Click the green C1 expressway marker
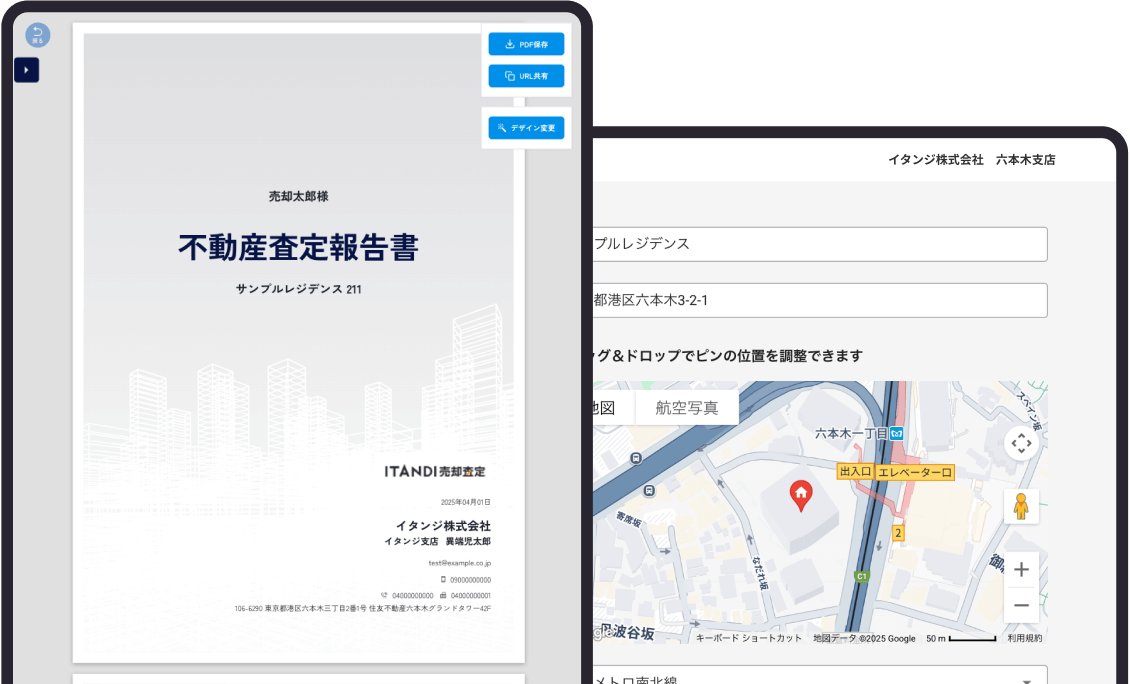The height and width of the screenshot is (684, 1130). point(861,576)
